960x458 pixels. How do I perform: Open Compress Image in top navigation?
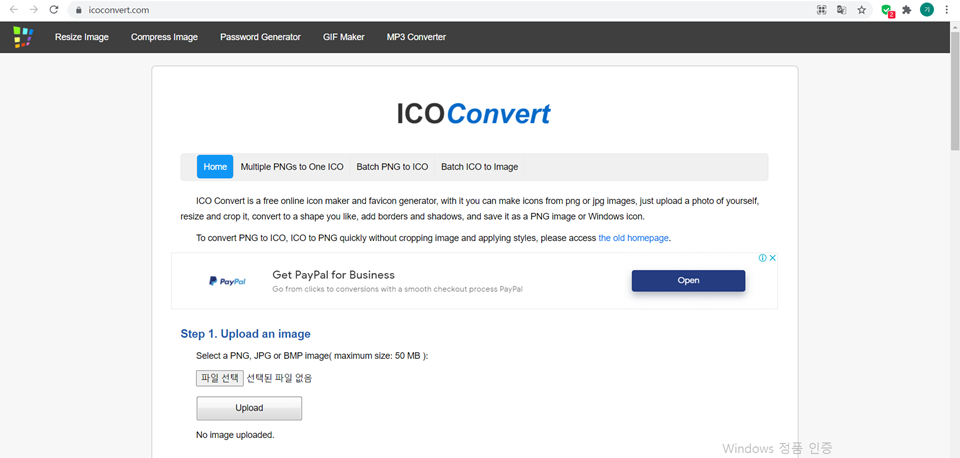pos(164,37)
